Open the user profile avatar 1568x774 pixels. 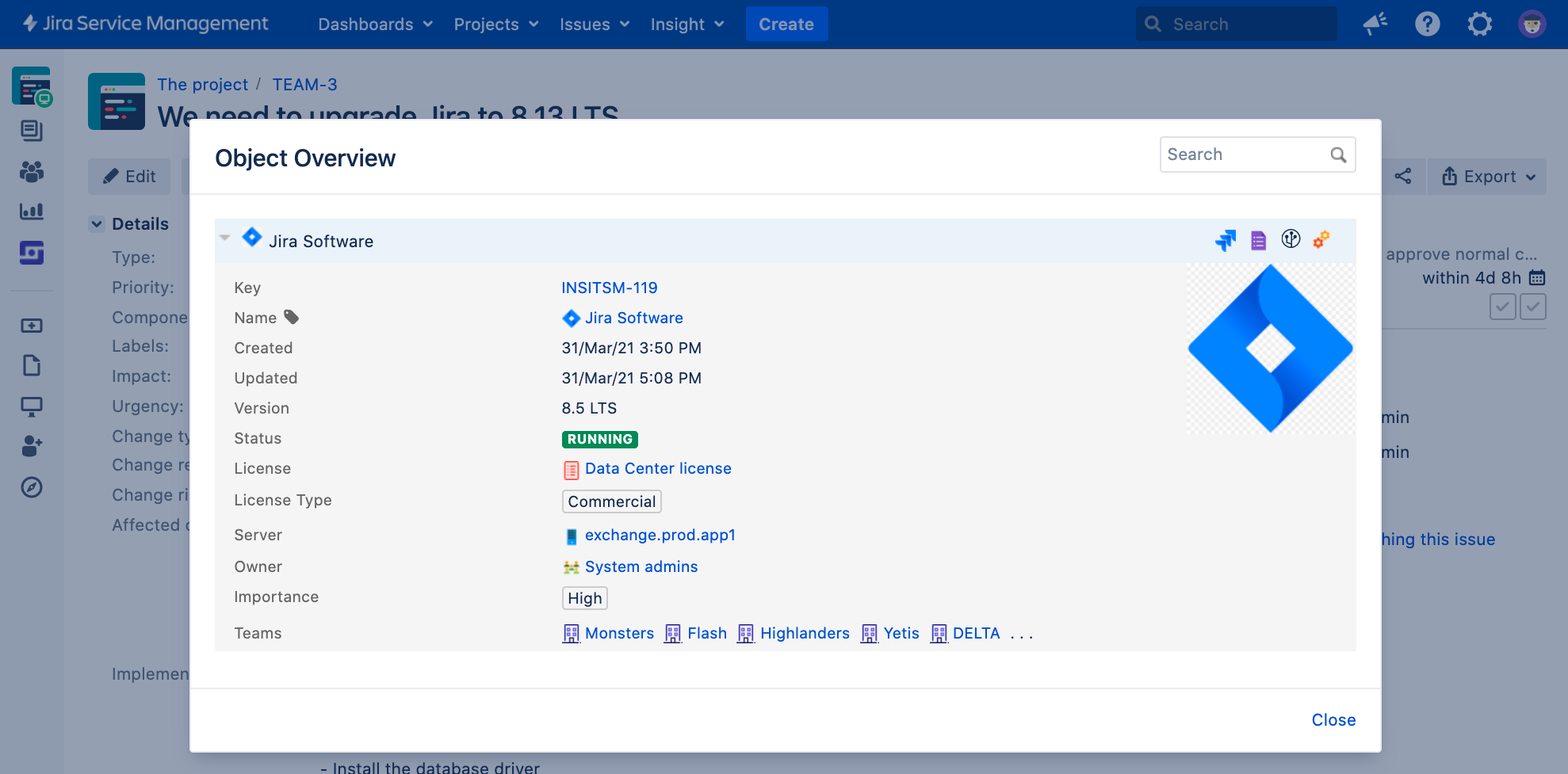(1532, 24)
